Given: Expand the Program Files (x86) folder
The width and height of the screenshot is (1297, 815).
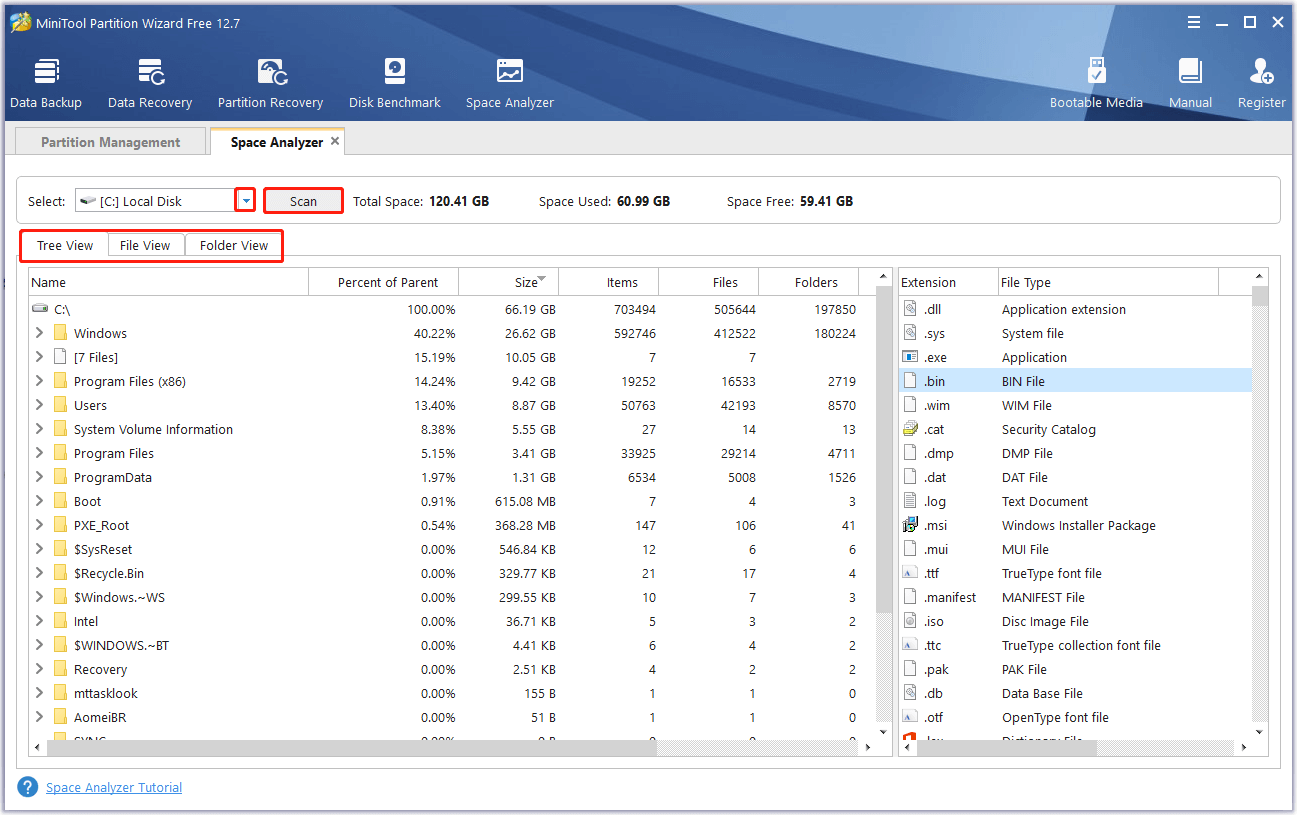Looking at the screenshot, I should 39,381.
